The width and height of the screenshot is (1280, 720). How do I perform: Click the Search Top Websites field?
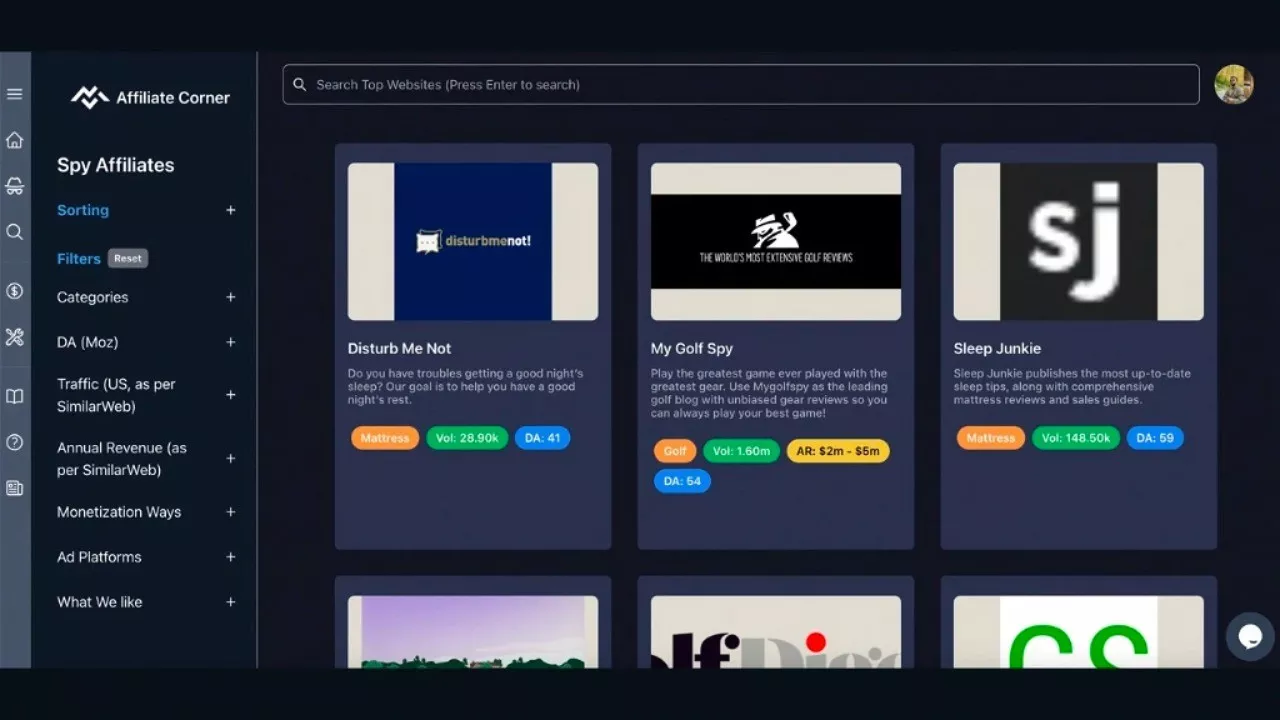click(740, 85)
